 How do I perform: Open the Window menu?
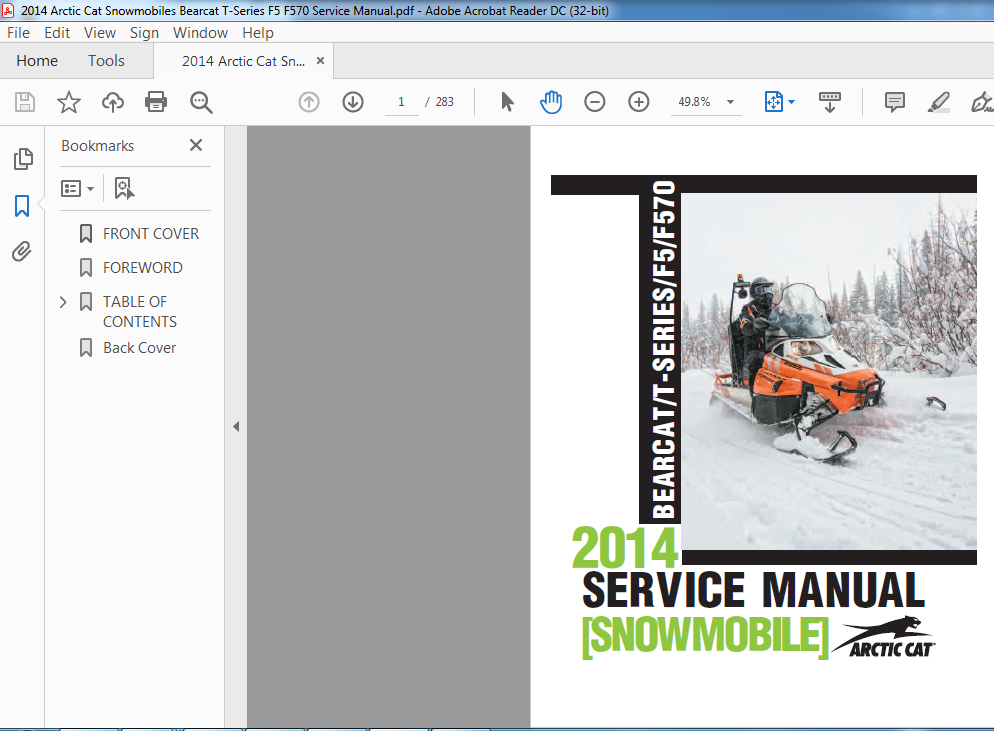pyautogui.click(x=200, y=33)
